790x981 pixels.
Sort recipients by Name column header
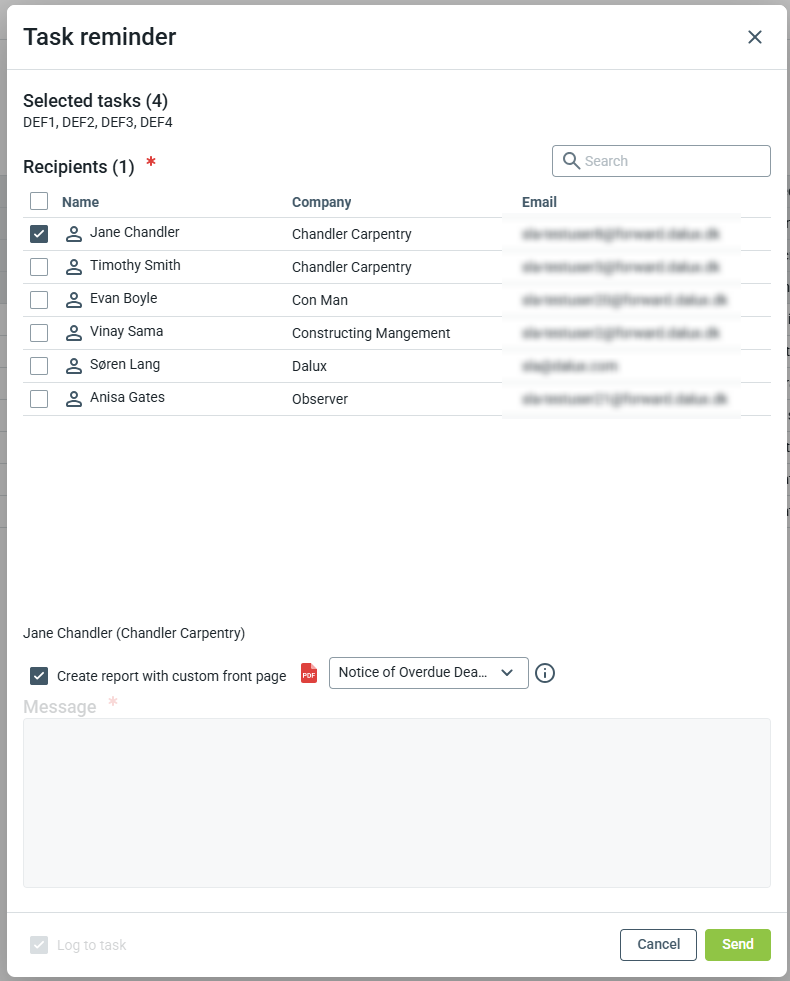pos(80,202)
